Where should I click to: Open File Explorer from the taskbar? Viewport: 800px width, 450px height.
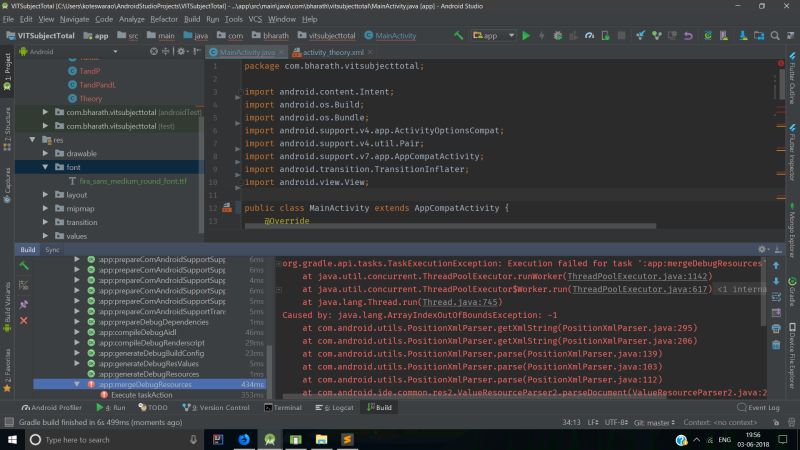pos(321,439)
